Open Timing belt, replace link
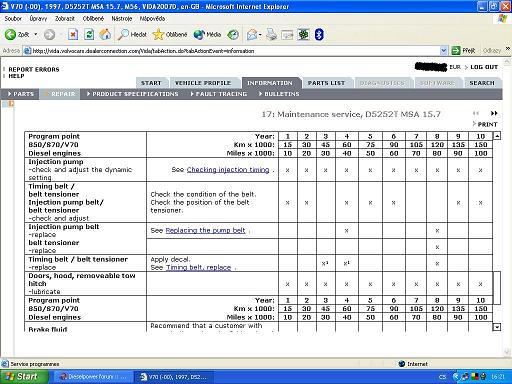Image resolution: width=512 pixels, height=384 pixels. tap(199, 267)
